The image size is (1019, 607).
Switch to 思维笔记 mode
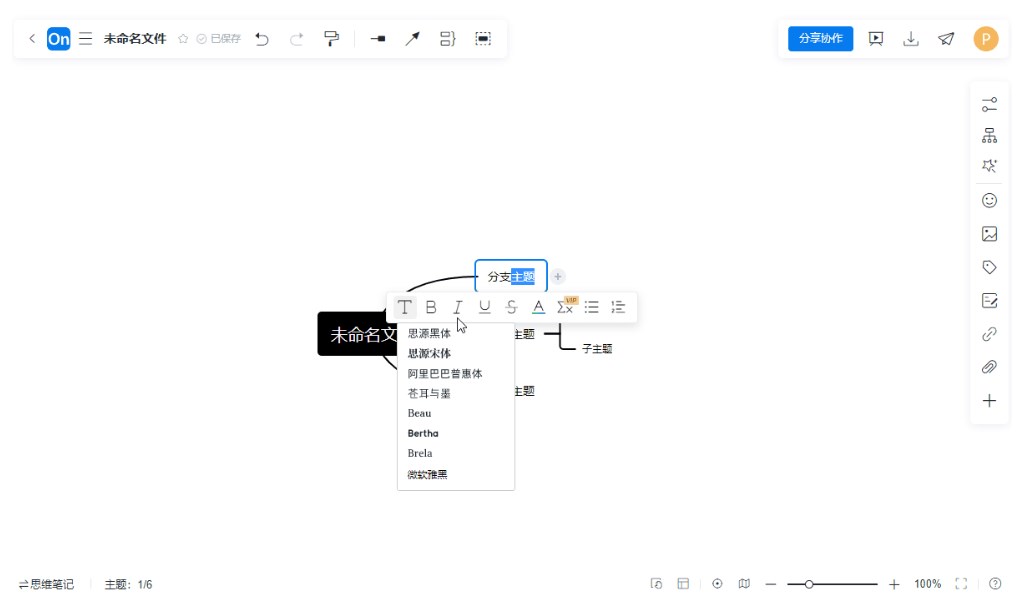(x=46, y=584)
